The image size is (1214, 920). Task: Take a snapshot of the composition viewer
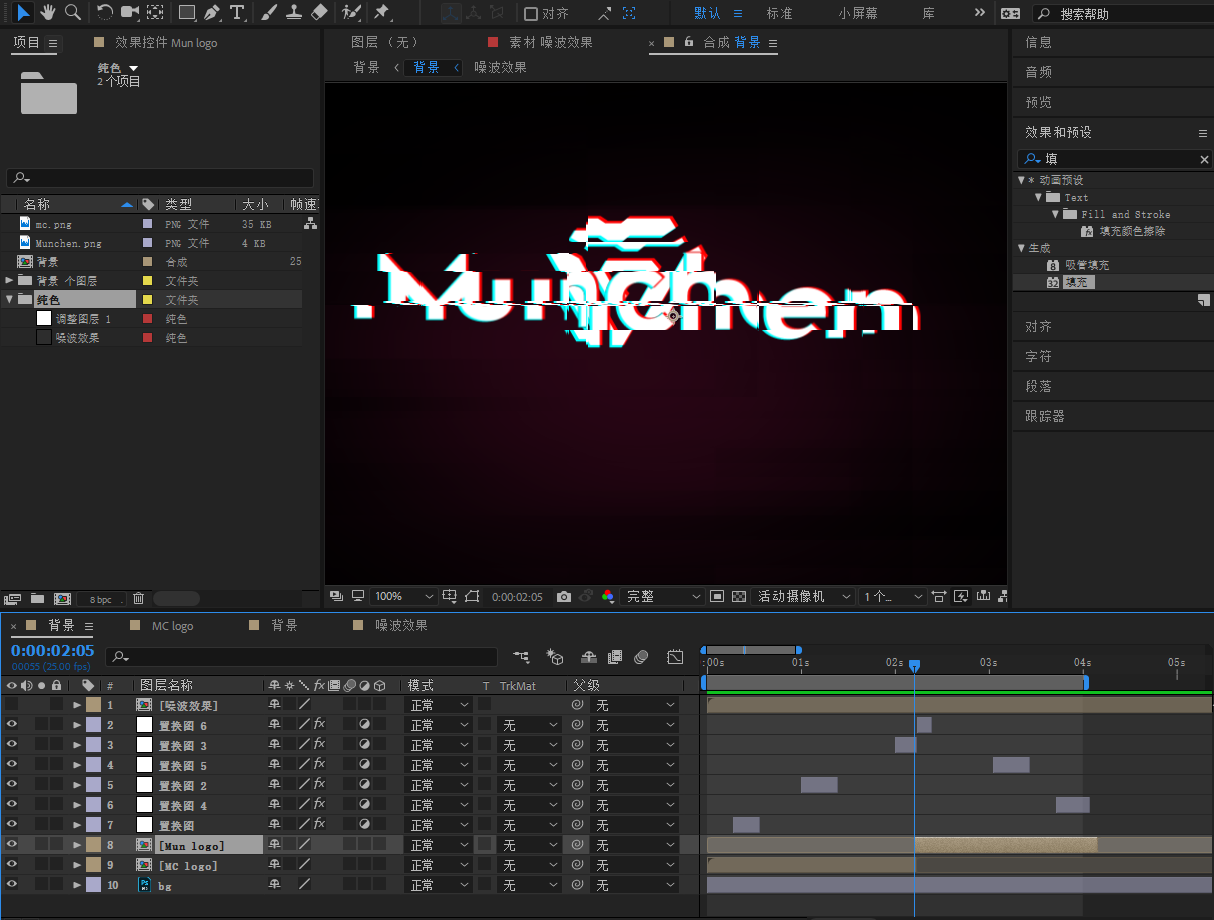click(x=564, y=596)
